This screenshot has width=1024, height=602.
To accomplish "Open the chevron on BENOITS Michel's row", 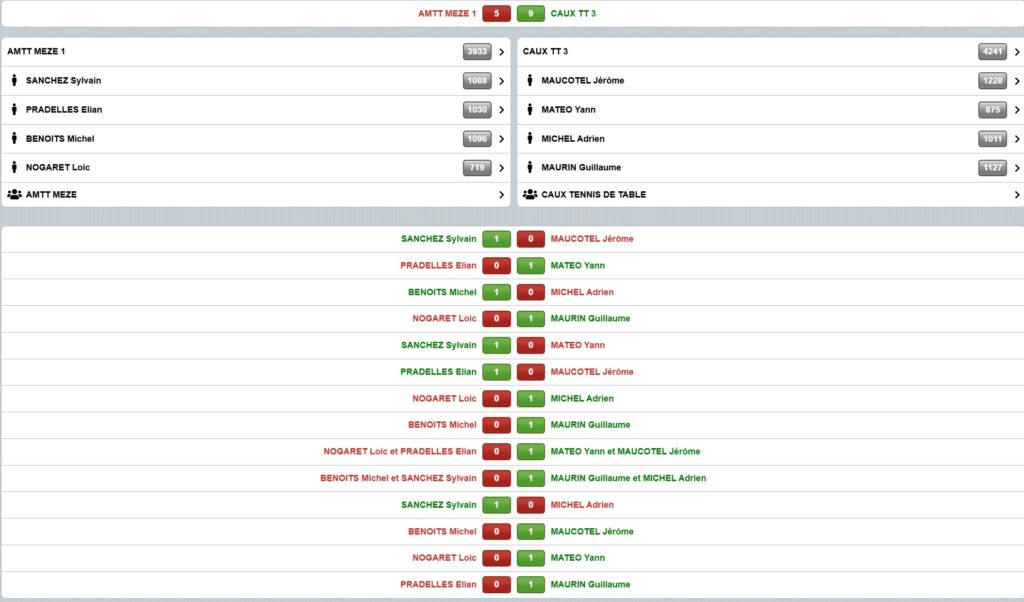I will click(501, 139).
